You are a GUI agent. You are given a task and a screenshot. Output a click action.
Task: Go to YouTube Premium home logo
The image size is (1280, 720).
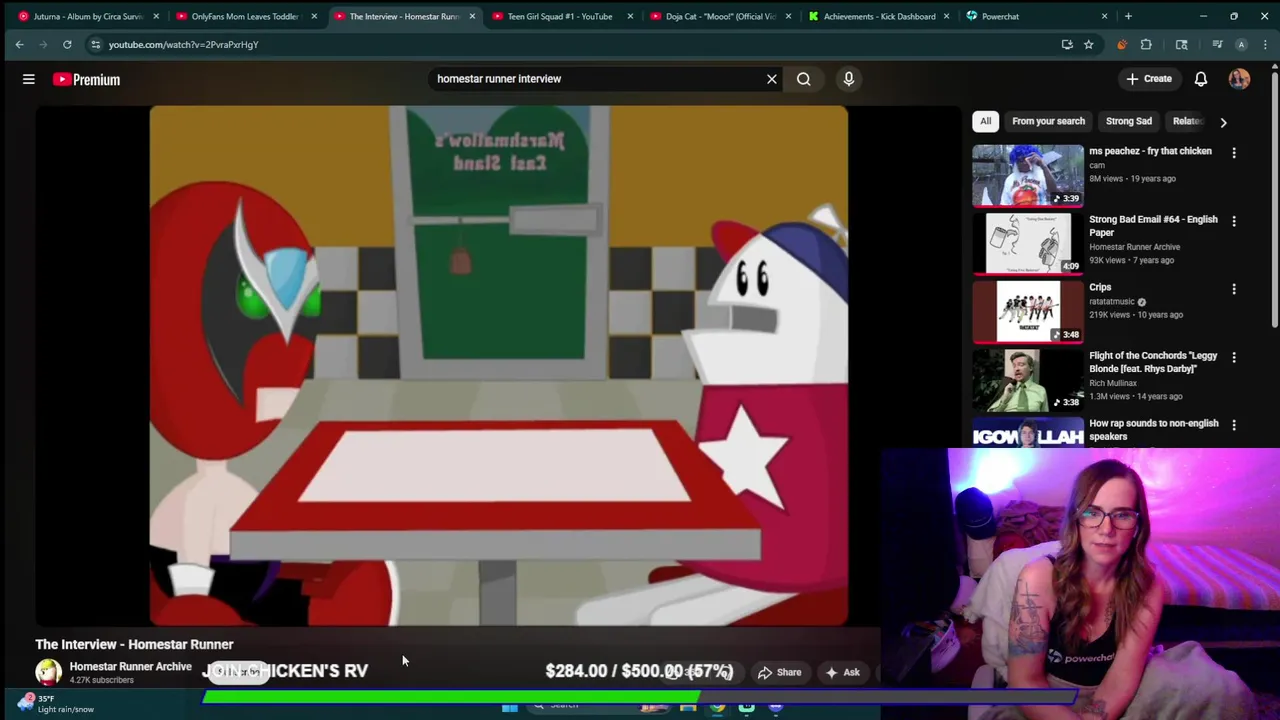tap(87, 79)
